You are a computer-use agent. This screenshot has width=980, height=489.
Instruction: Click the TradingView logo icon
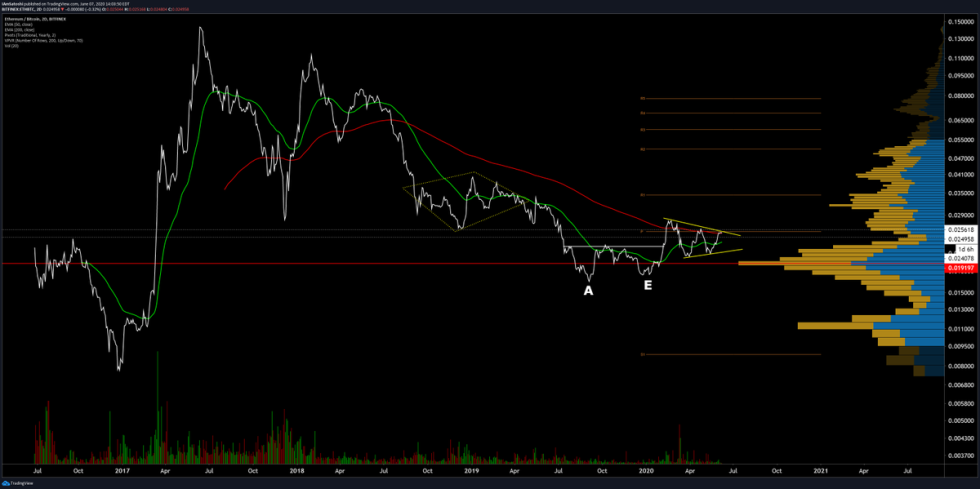point(8,483)
